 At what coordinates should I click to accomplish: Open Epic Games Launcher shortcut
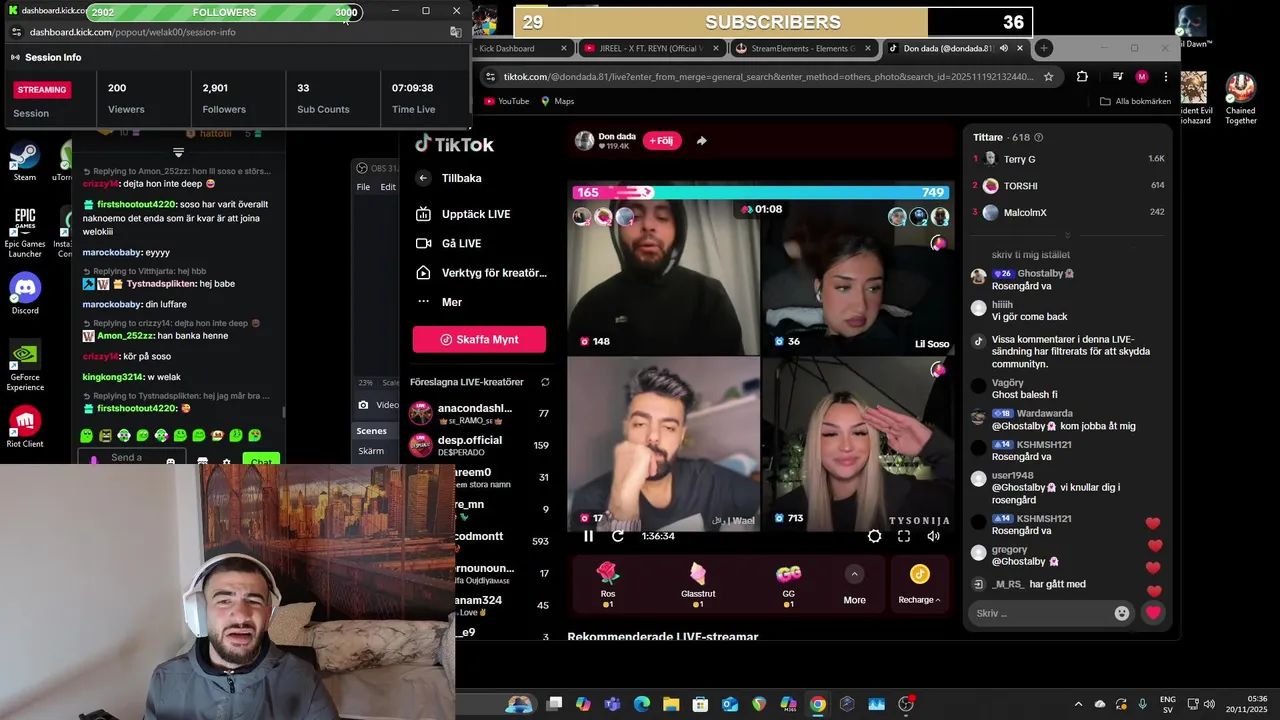(x=25, y=232)
